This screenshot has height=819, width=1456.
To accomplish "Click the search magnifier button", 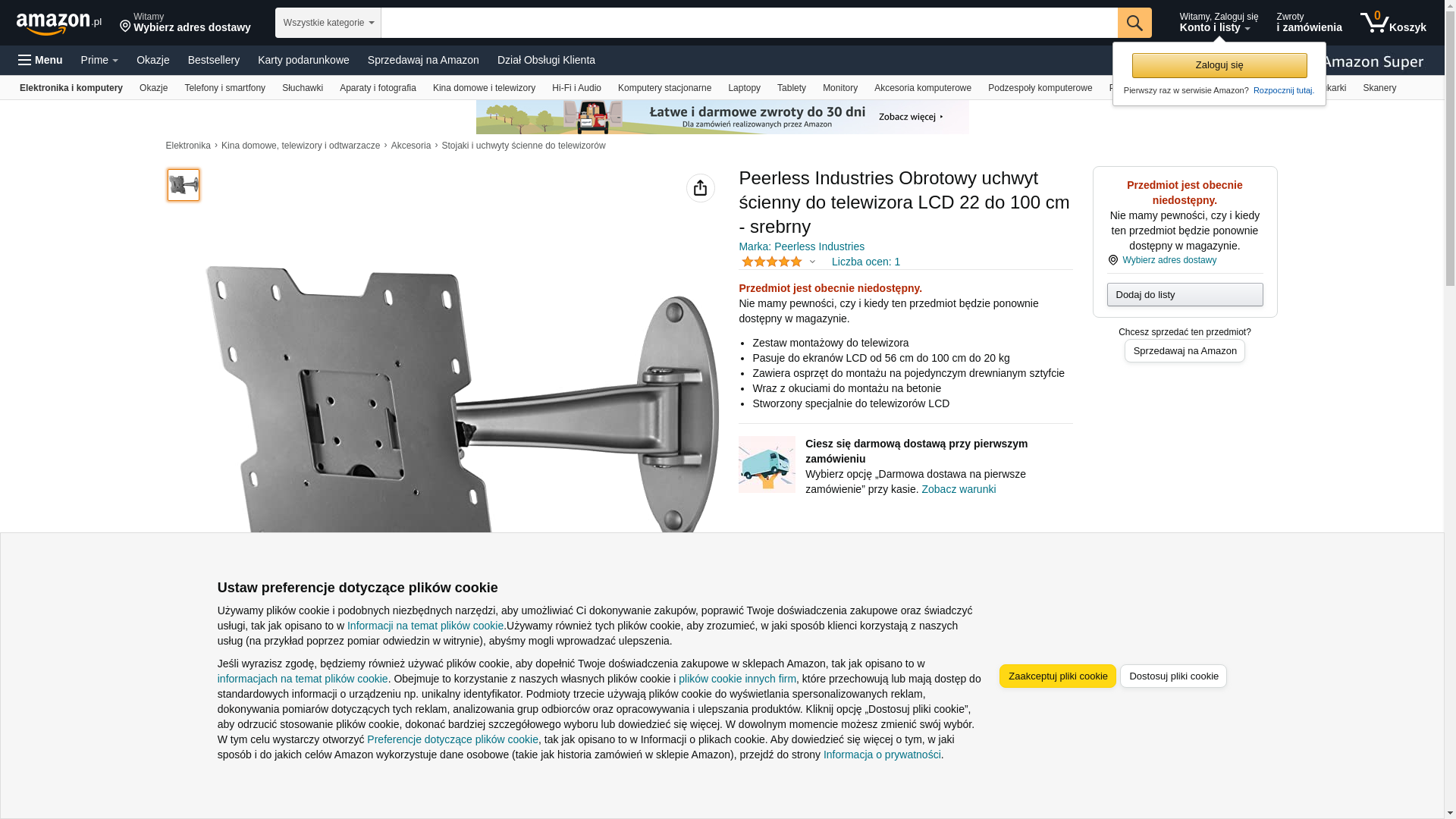I will pyautogui.click(x=1134, y=23).
